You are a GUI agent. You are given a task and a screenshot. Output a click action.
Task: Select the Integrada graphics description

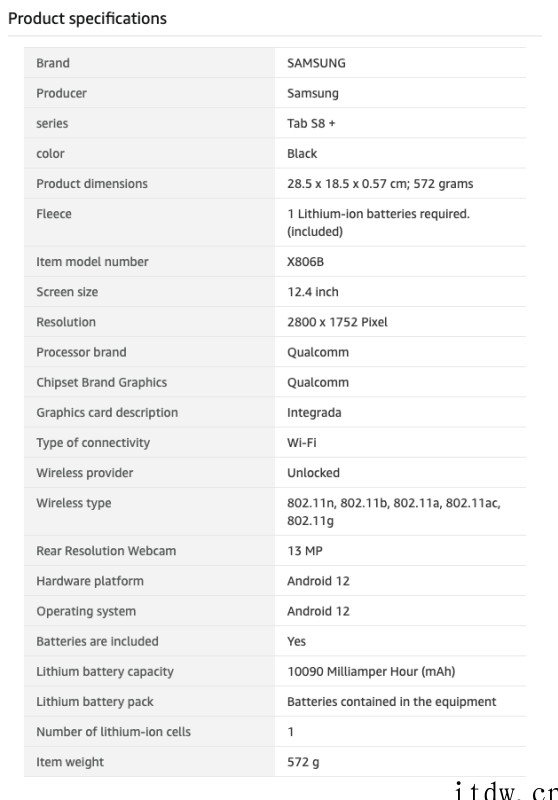pyautogui.click(x=314, y=413)
